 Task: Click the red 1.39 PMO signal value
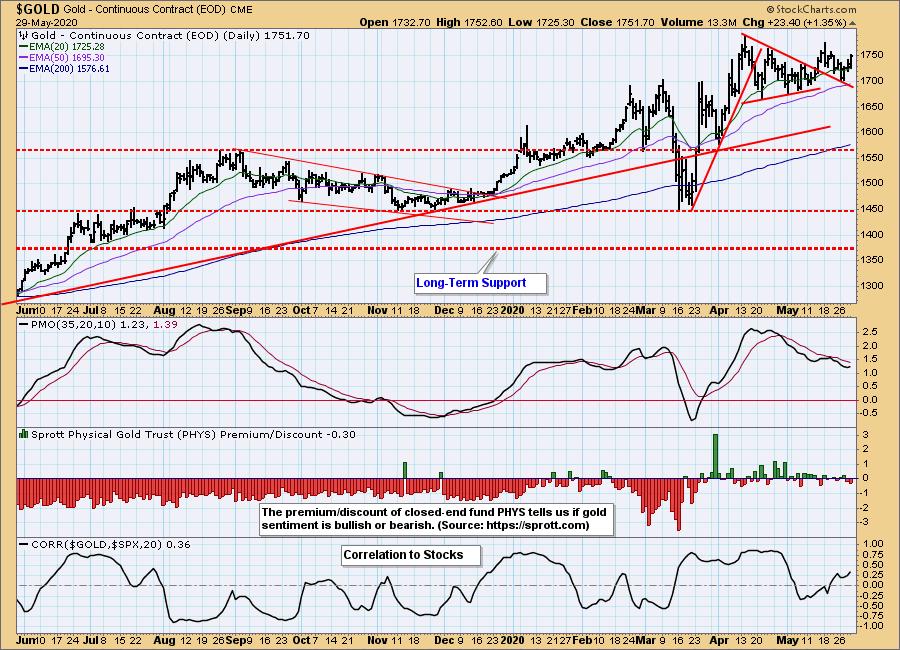tap(165, 324)
